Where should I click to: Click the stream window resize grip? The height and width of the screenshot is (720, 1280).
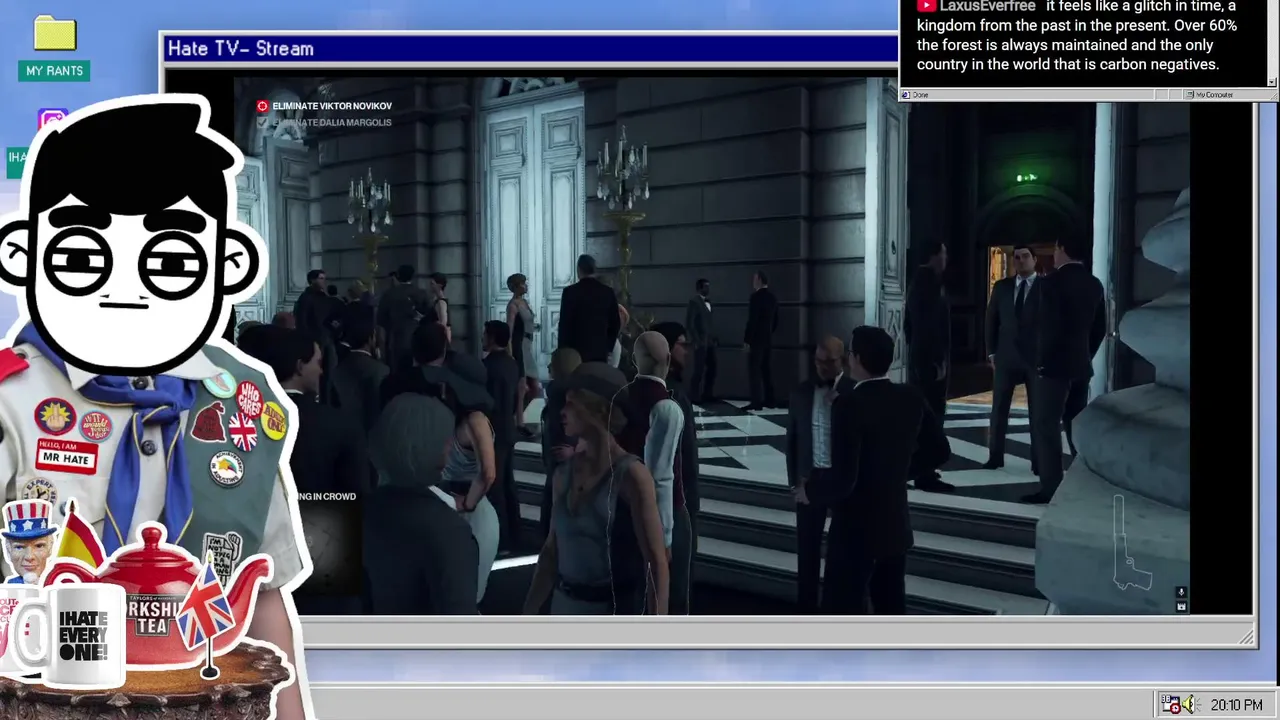click(x=1247, y=636)
